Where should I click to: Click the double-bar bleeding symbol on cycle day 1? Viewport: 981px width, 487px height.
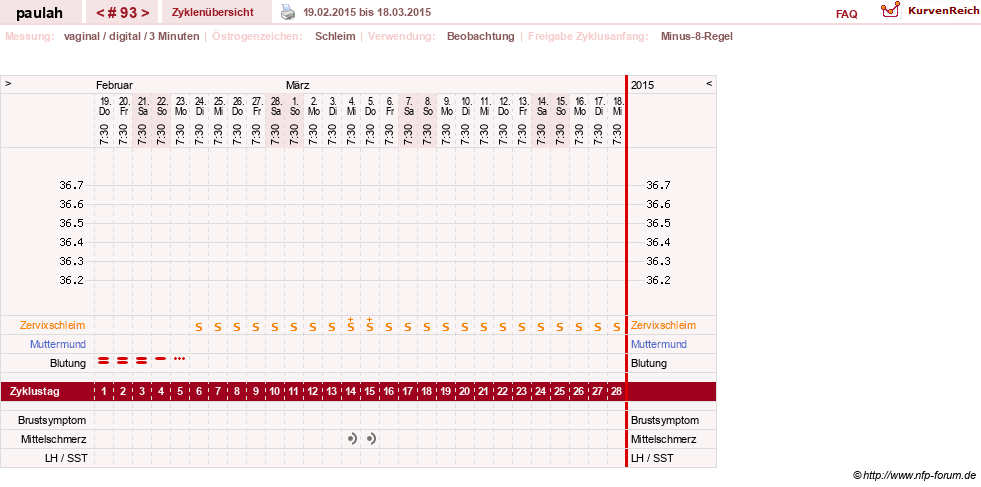point(104,360)
